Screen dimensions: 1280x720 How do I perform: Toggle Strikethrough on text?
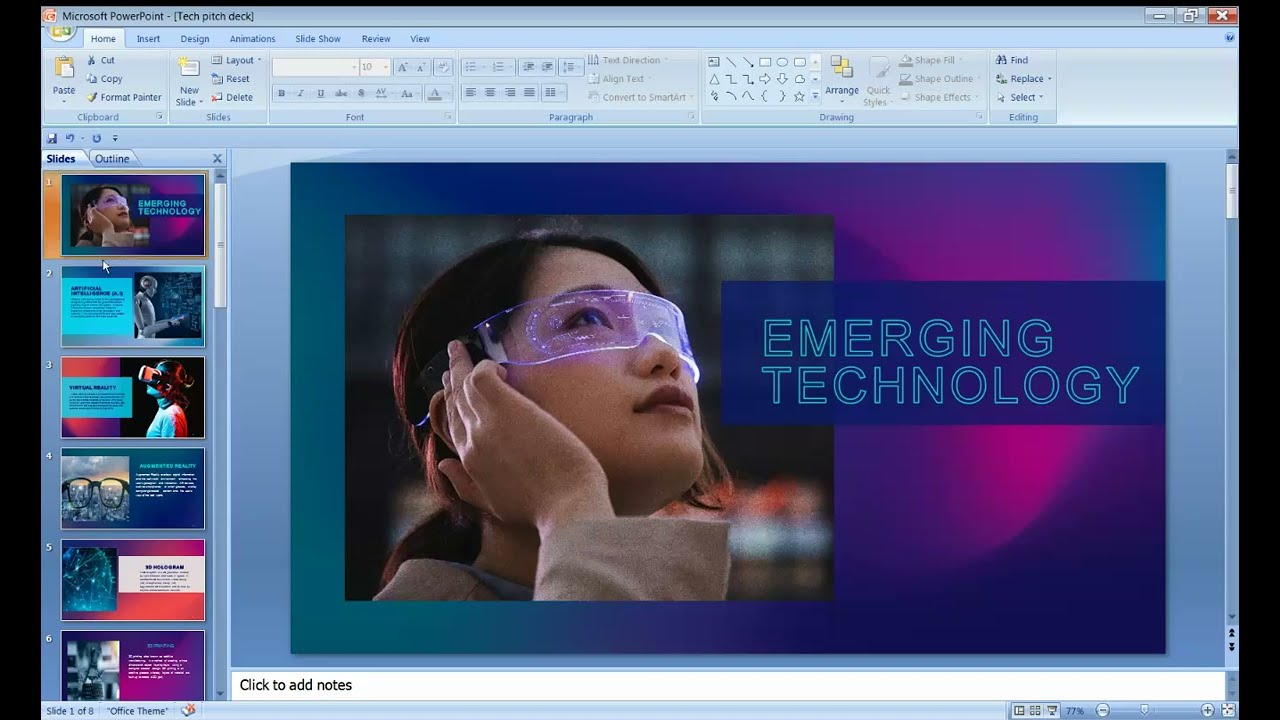click(341, 93)
